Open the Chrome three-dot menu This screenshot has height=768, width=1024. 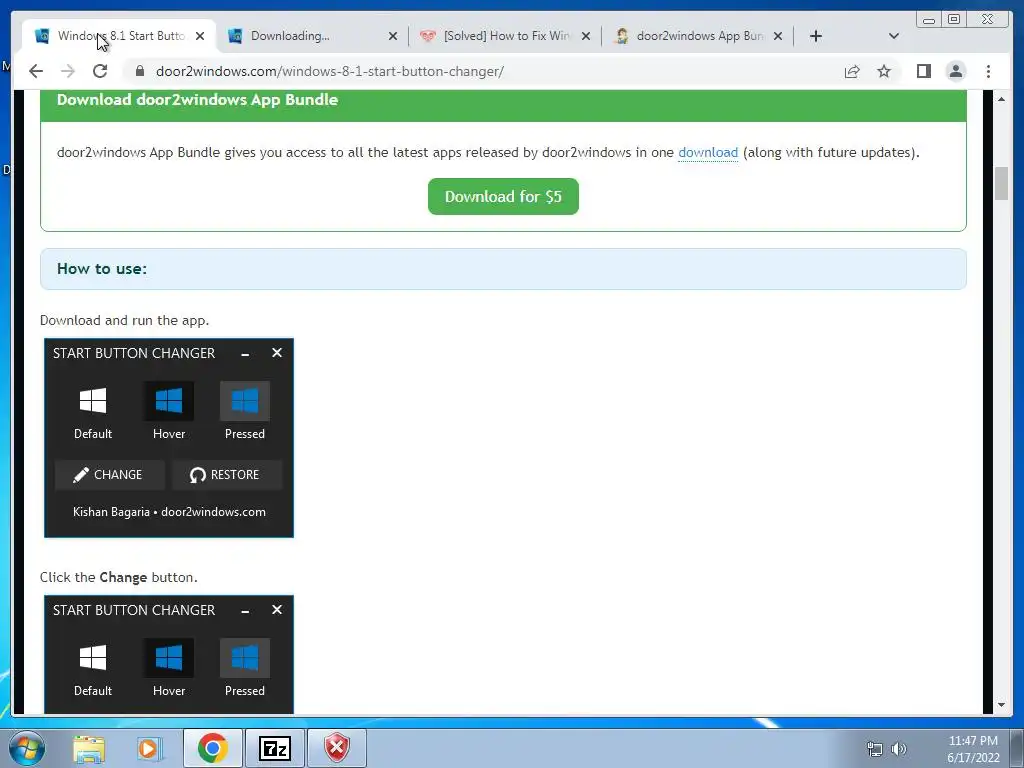pos(988,71)
